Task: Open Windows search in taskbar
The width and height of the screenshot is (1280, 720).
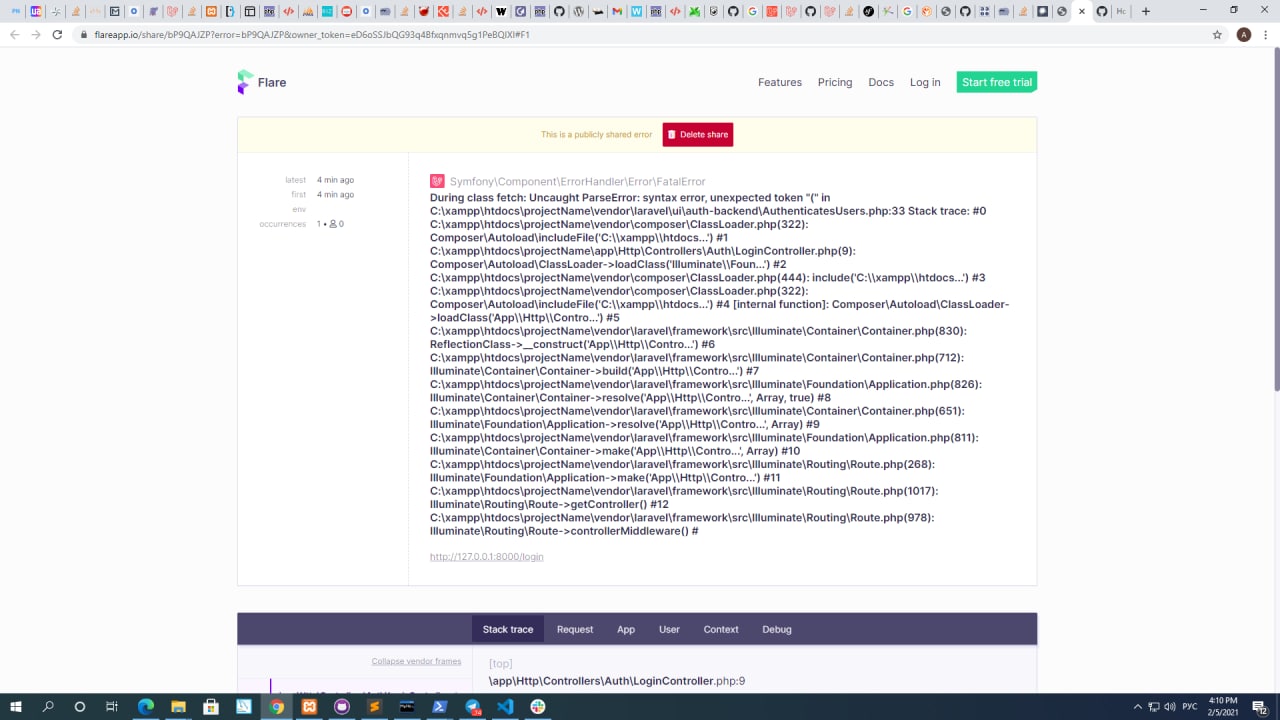Action: click(x=48, y=706)
